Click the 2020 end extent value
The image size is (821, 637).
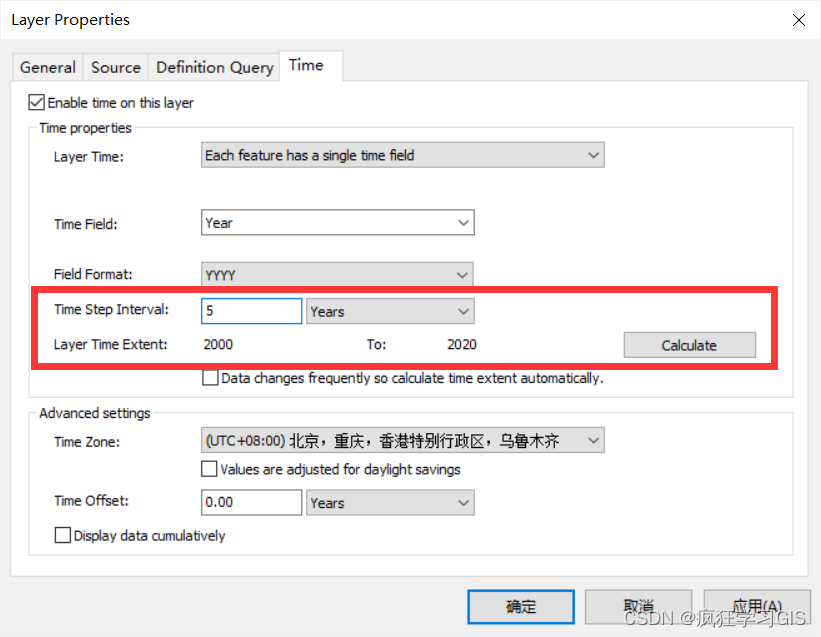coord(462,344)
